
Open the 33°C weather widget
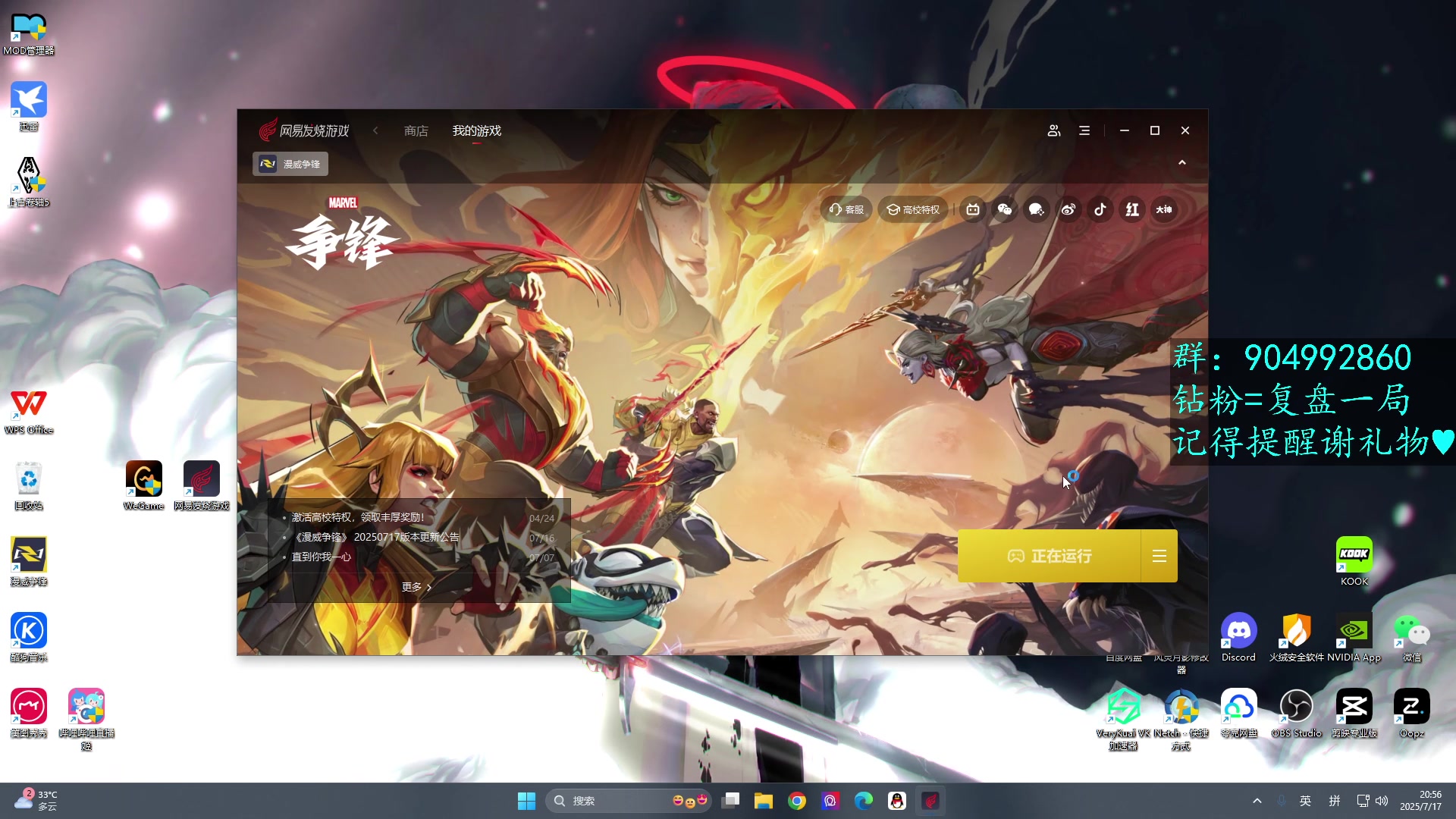36,801
